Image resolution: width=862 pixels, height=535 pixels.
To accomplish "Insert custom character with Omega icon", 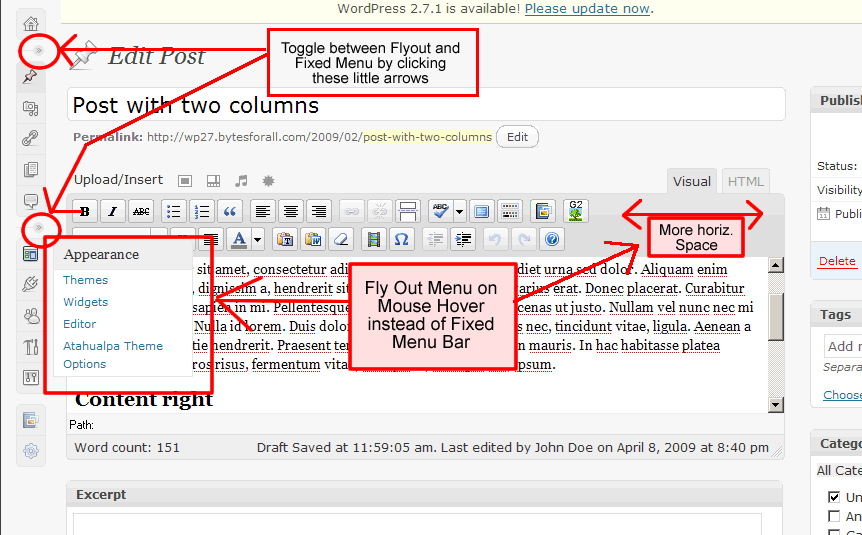I will (402, 239).
